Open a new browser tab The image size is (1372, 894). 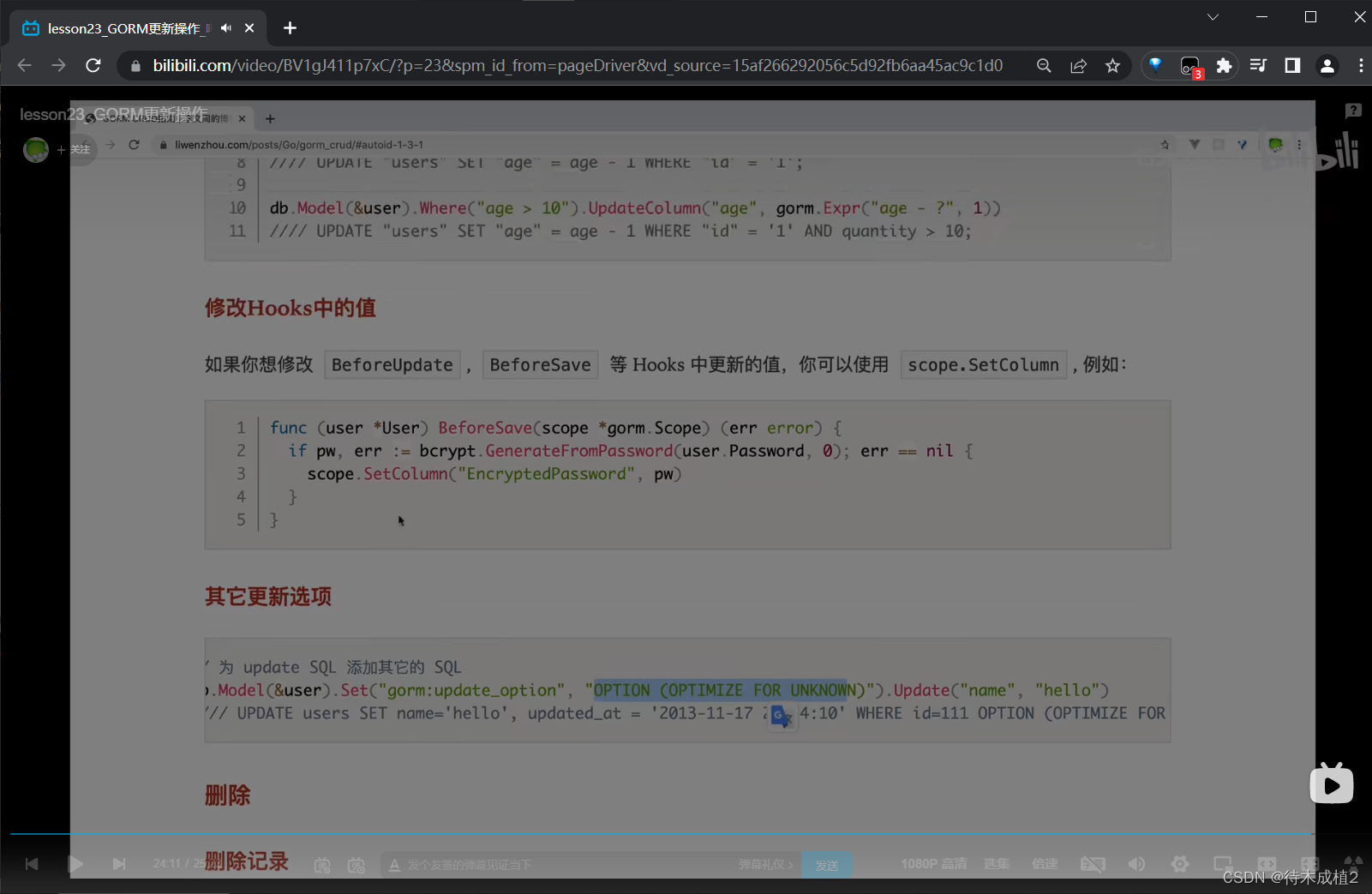click(290, 28)
